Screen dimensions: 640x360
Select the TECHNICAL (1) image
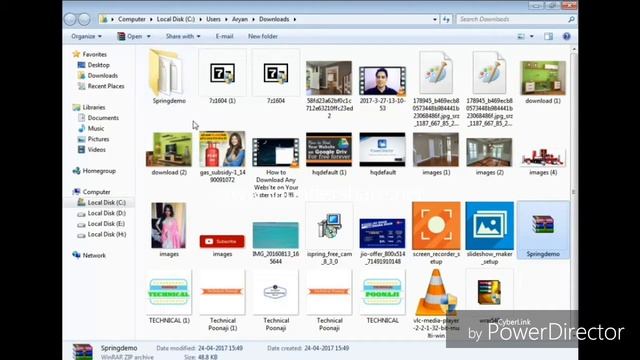click(169, 292)
